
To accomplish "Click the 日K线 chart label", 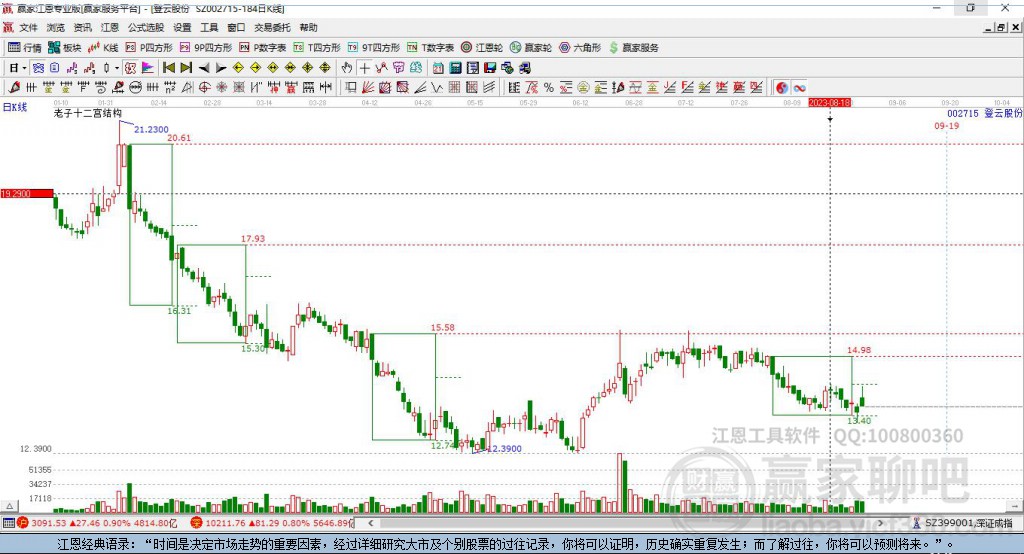I will tap(15, 107).
